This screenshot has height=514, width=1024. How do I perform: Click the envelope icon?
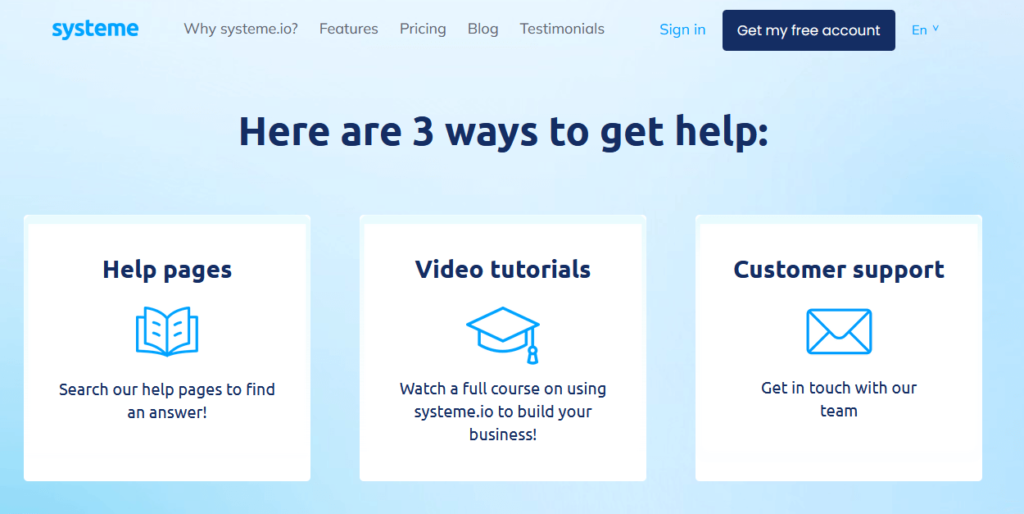(x=839, y=331)
